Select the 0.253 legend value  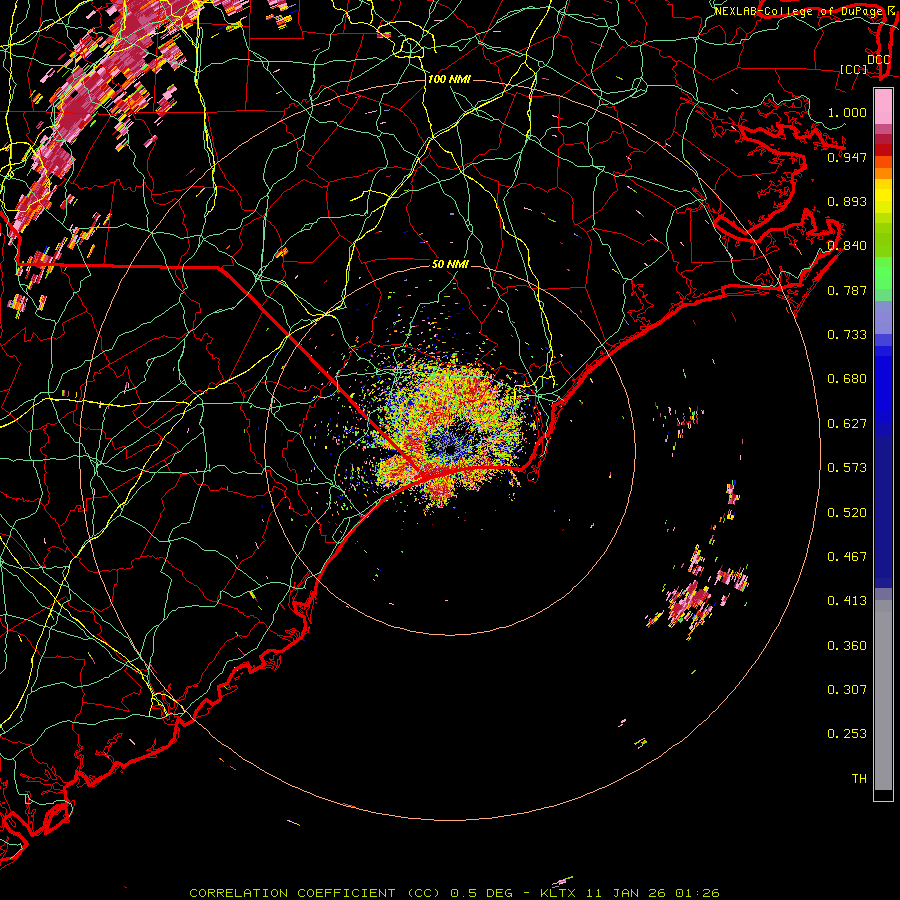tap(847, 734)
